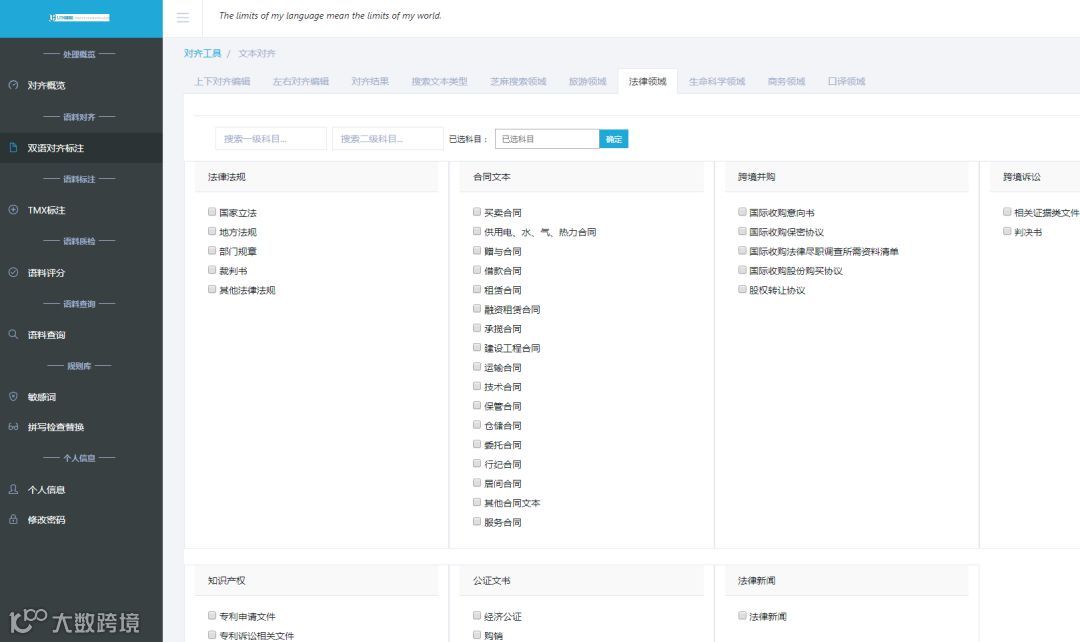Focus the 已选科目 input box
Viewport: 1080px width, 642px height.
pyautogui.click(x=547, y=138)
